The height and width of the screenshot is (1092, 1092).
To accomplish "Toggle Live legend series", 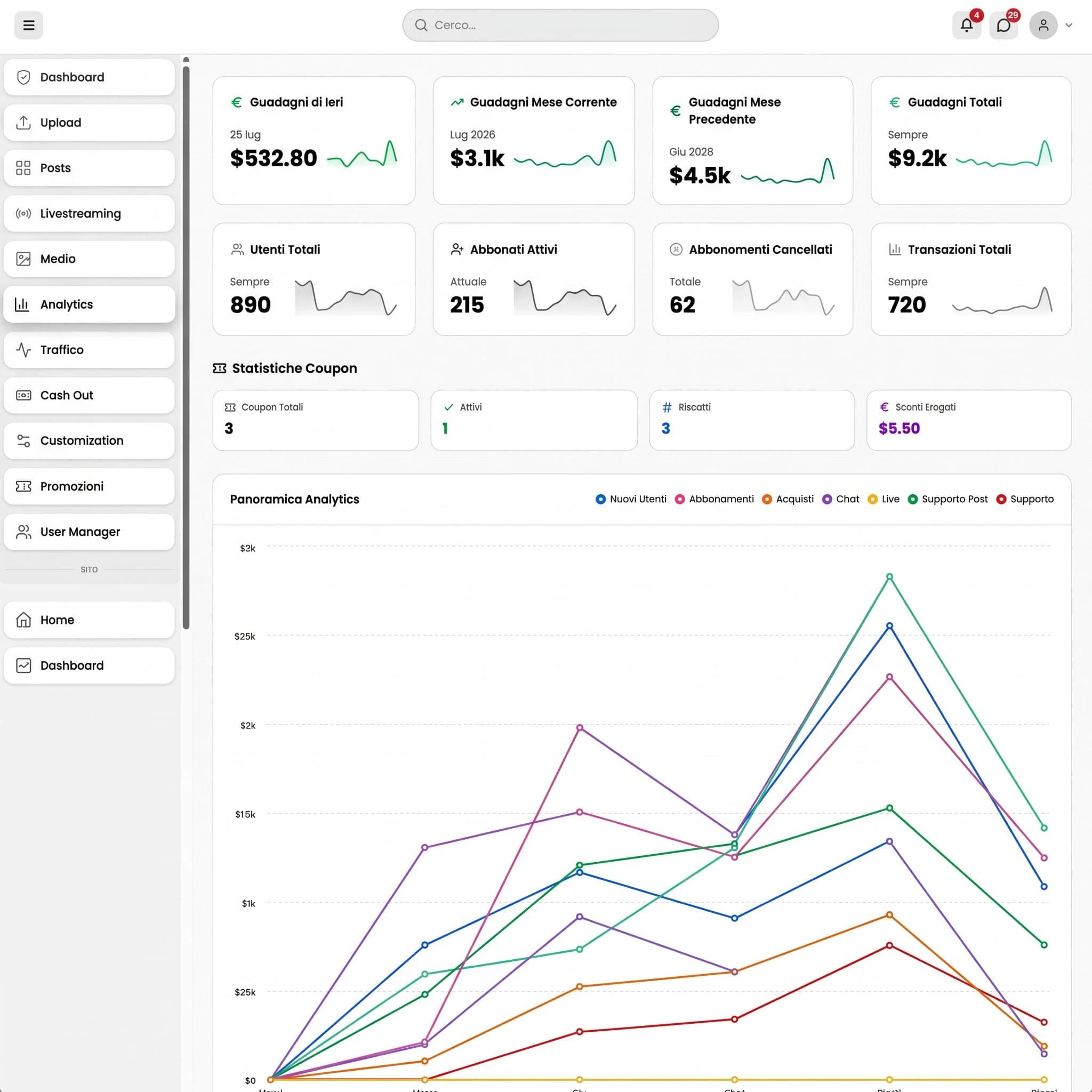I will pyautogui.click(x=884, y=499).
